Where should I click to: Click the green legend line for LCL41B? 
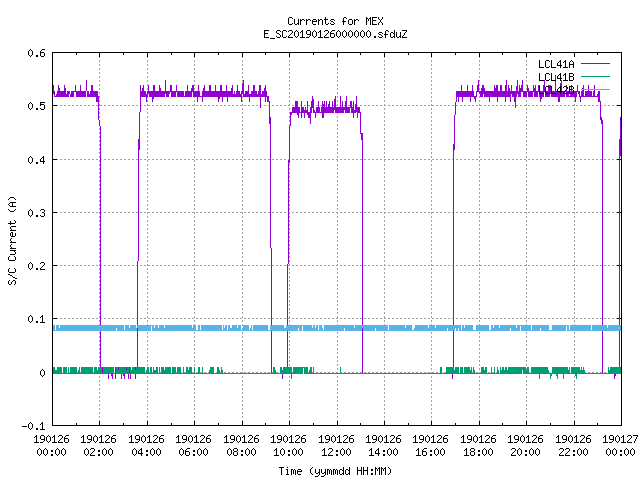[595, 76]
